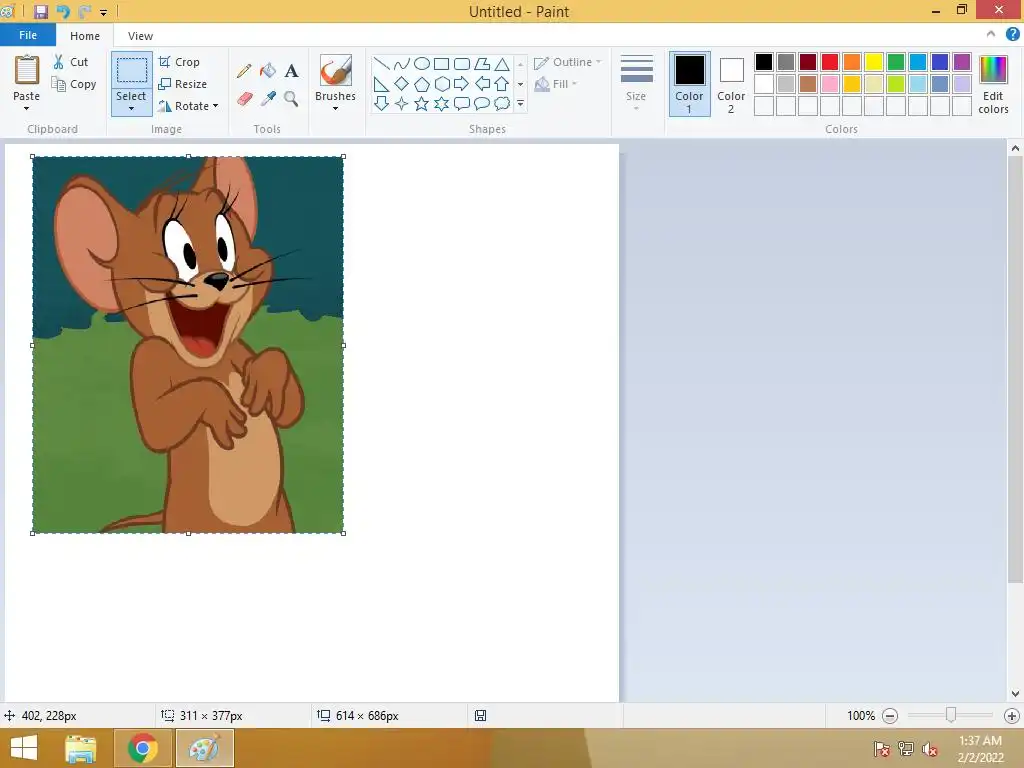The height and width of the screenshot is (768, 1024).
Task: Choose the Oval callout shape
Action: pyautogui.click(x=482, y=103)
